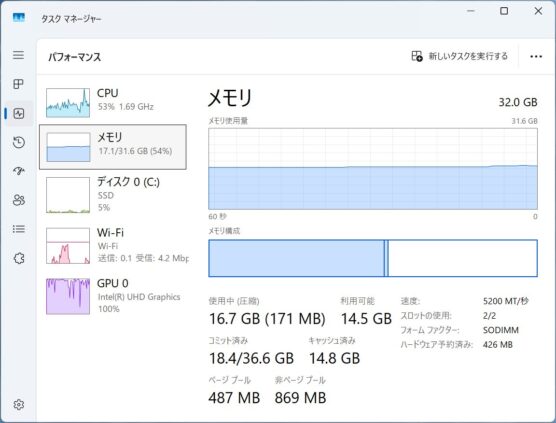This screenshot has width=556, height=423.
Task: Open the three-dots more options menu
Action: click(x=536, y=56)
